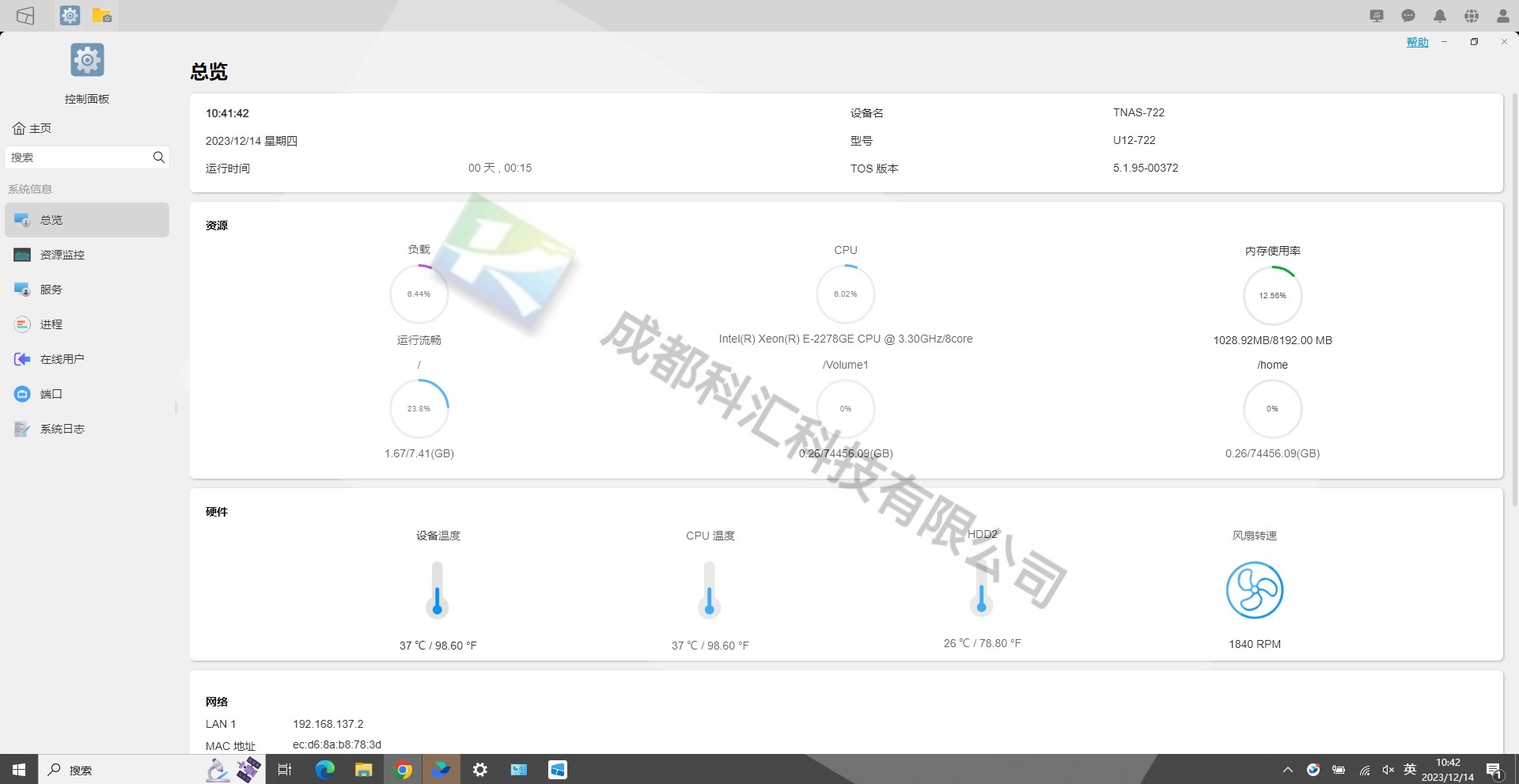Click the 系统日志 document icon

pyautogui.click(x=22, y=429)
